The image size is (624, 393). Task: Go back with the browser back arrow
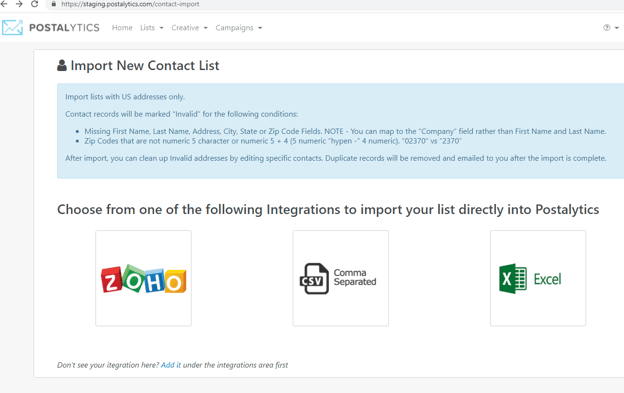point(4,4)
